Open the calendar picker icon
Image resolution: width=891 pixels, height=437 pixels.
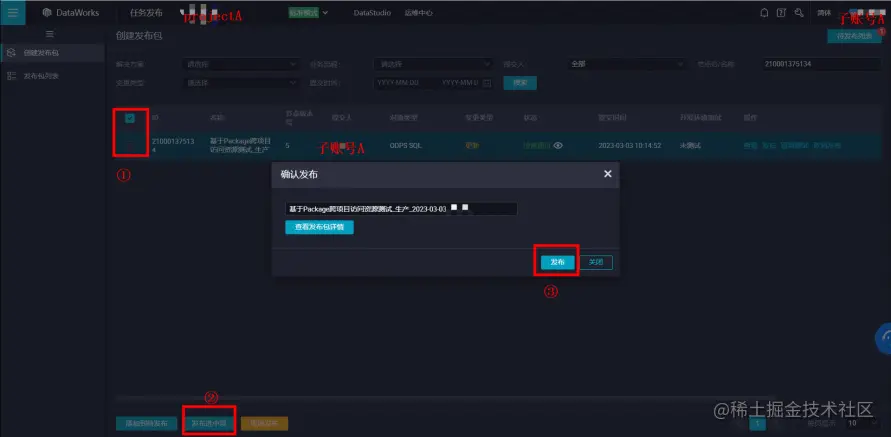point(486,83)
